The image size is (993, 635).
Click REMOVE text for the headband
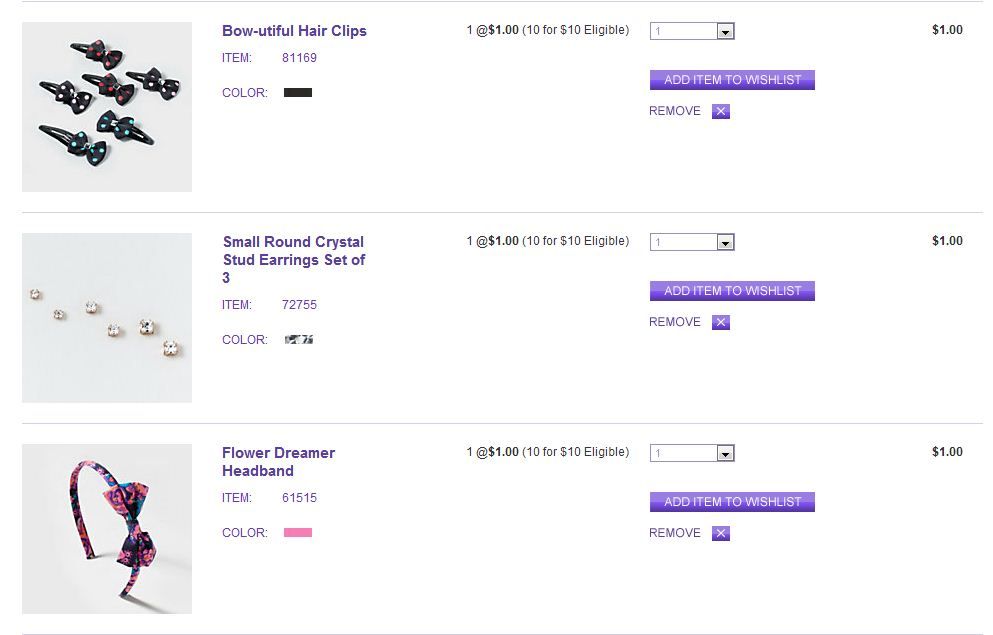pyautogui.click(x=675, y=533)
